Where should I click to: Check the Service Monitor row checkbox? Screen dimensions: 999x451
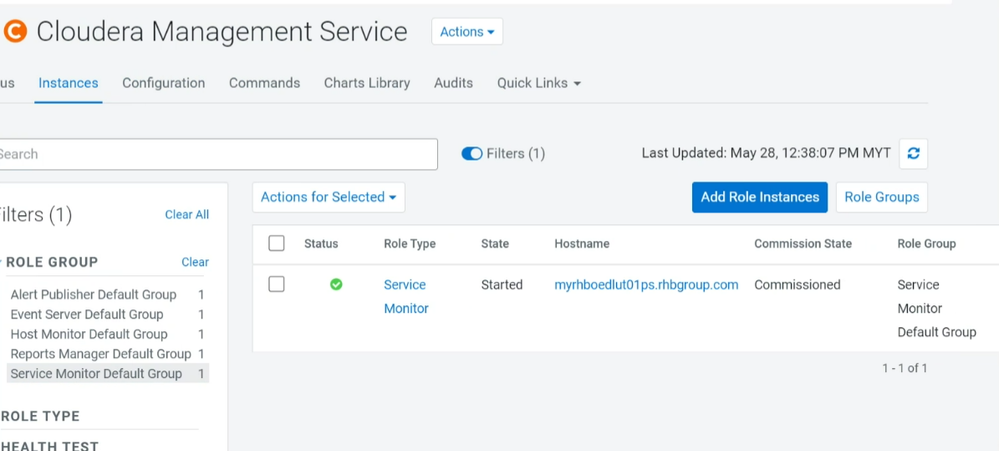pos(277,284)
